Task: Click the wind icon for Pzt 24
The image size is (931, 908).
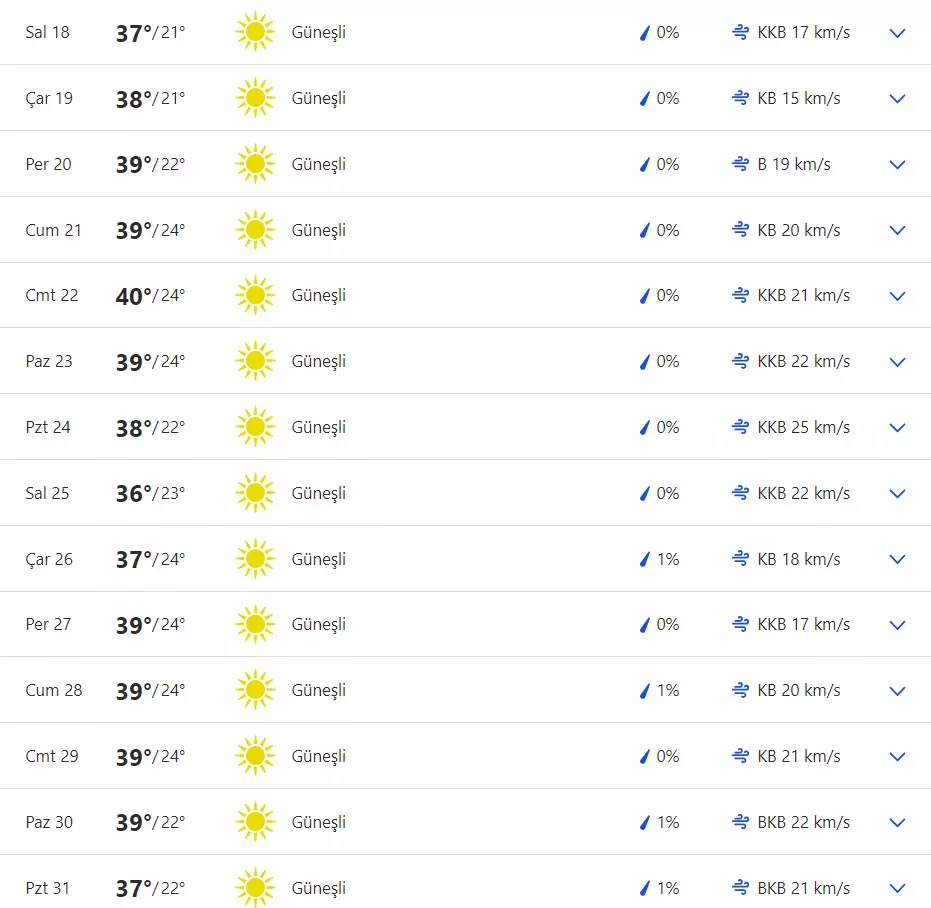Action: (741, 427)
